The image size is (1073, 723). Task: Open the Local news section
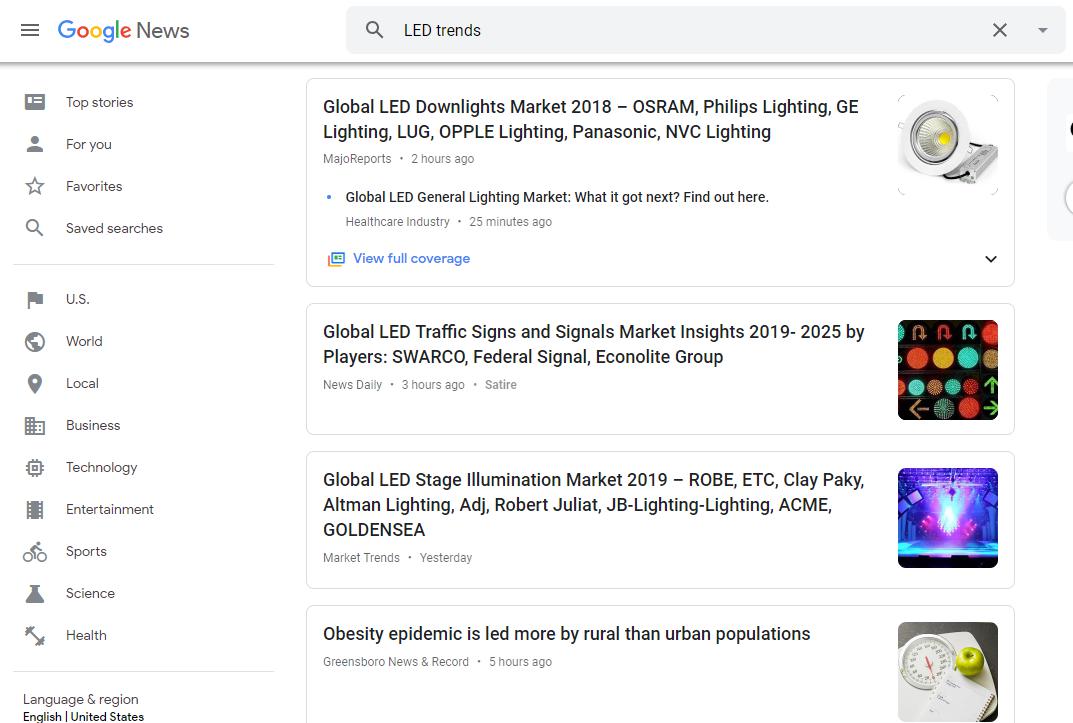(82, 384)
